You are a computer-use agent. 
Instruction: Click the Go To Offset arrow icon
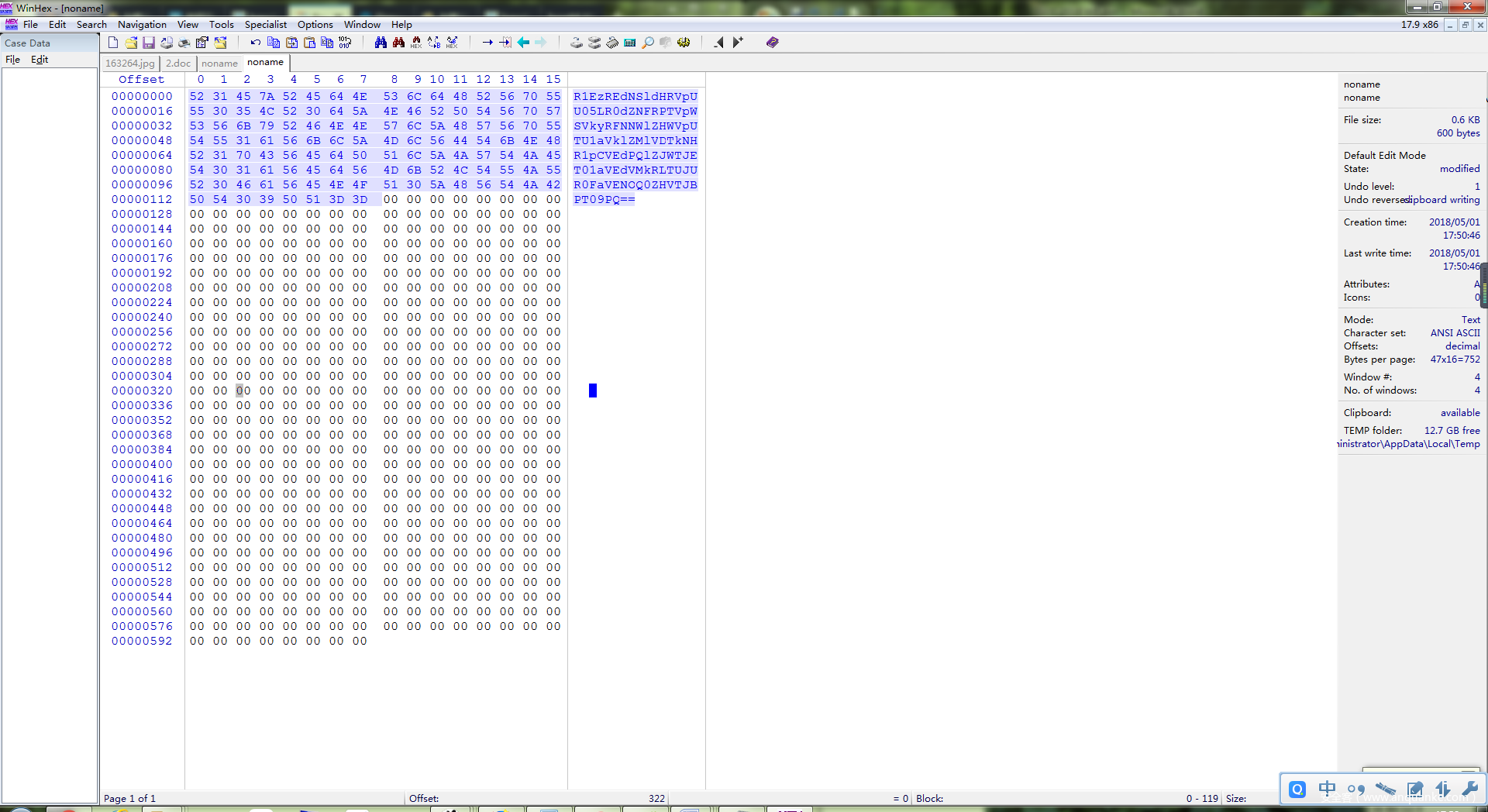tap(487, 43)
